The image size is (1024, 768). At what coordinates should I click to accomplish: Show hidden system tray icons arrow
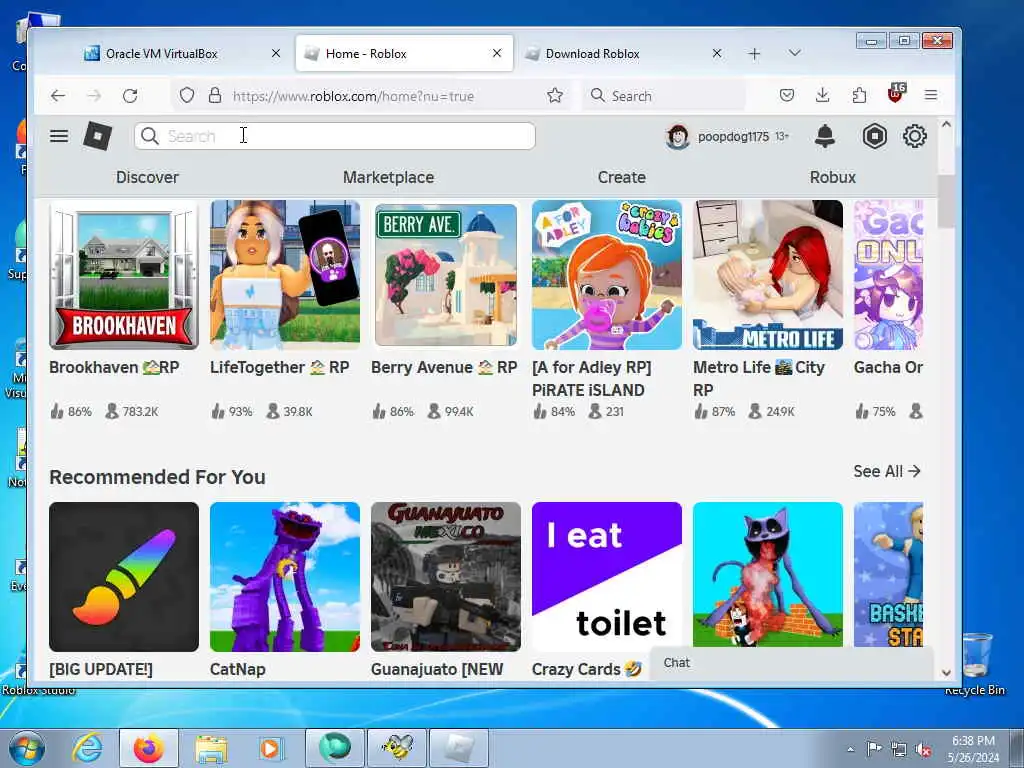click(x=850, y=750)
